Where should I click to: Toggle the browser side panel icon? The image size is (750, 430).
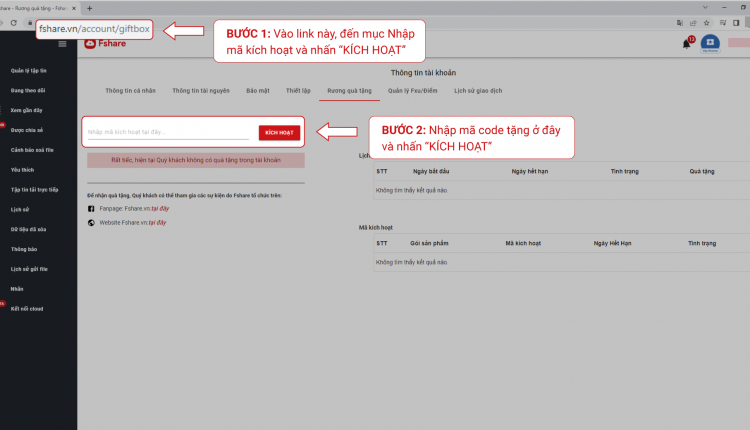pos(736,23)
